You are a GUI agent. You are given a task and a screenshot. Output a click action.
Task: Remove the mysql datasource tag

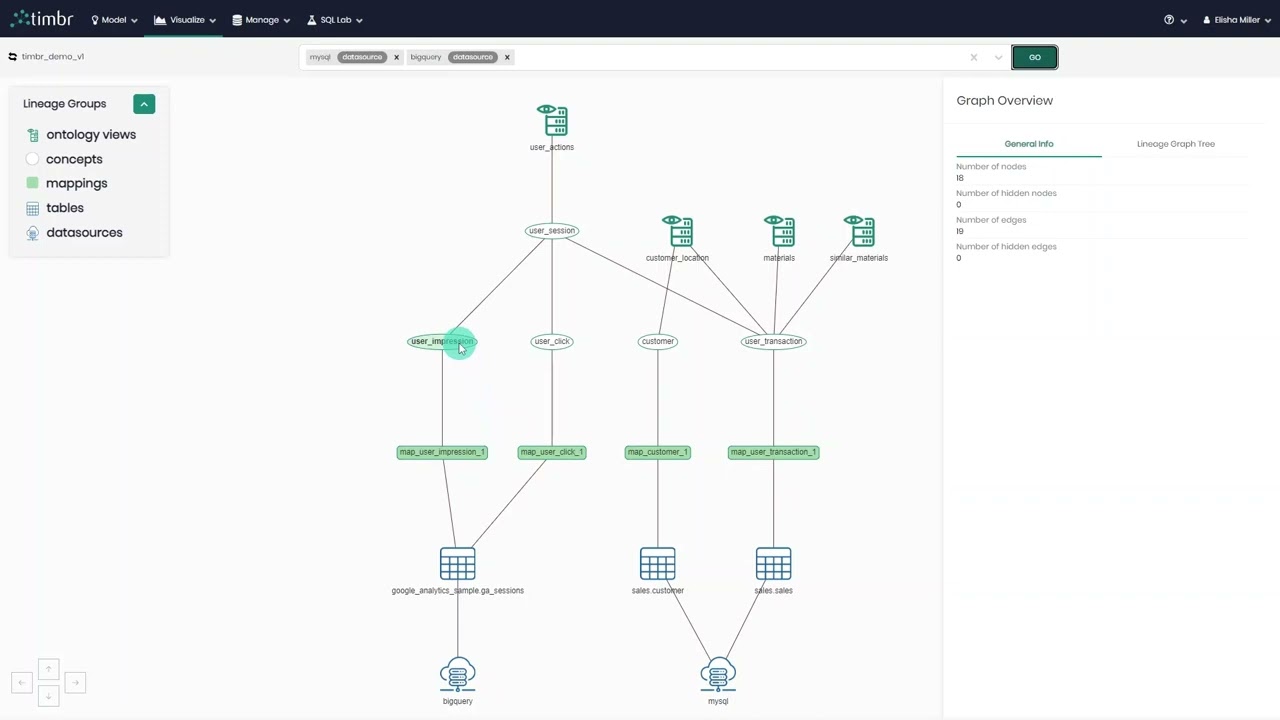(396, 57)
